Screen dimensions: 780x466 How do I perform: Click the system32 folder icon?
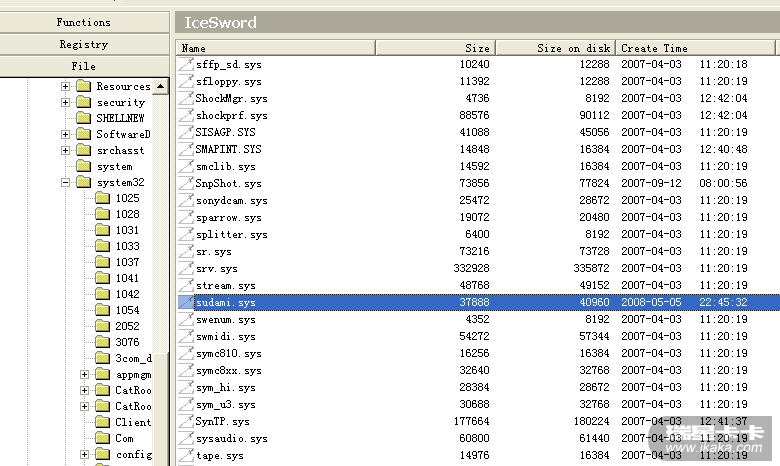(x=84, y=182)
